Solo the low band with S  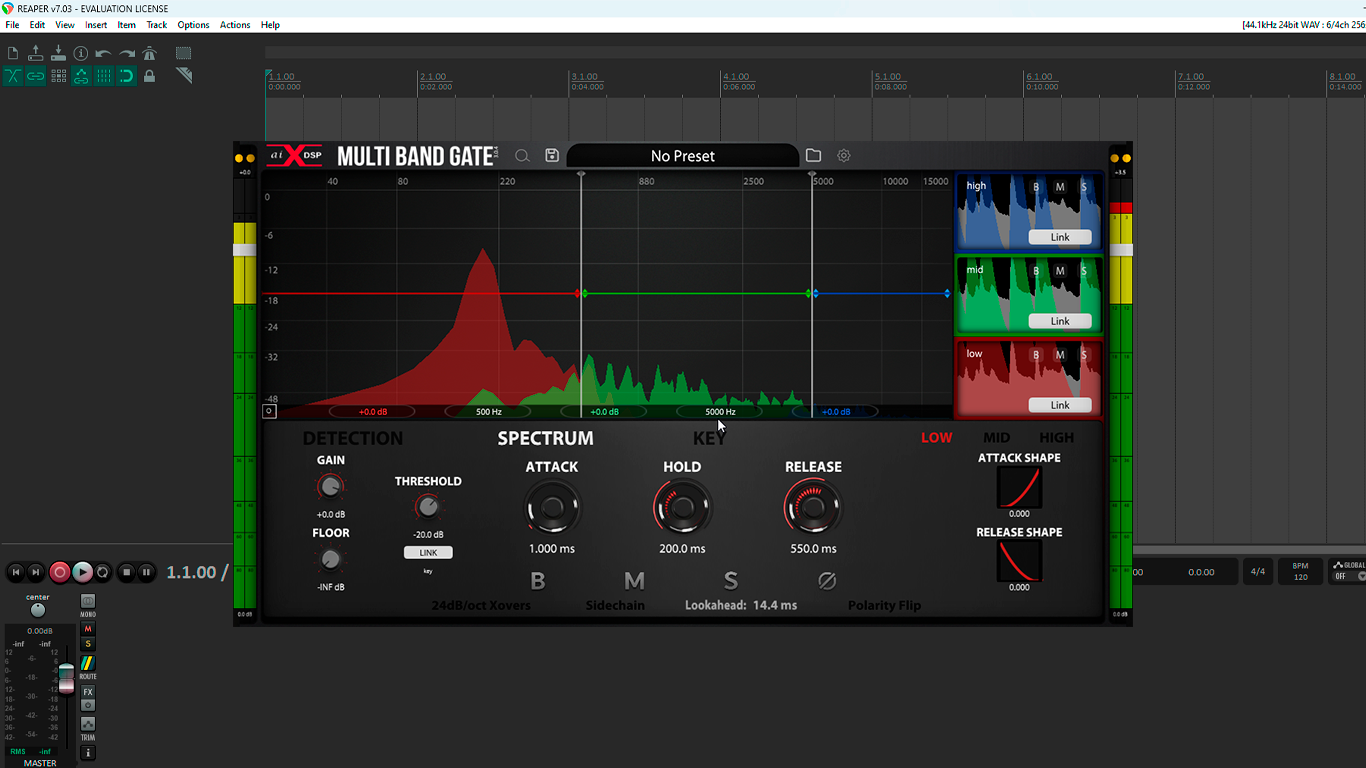1083,355
